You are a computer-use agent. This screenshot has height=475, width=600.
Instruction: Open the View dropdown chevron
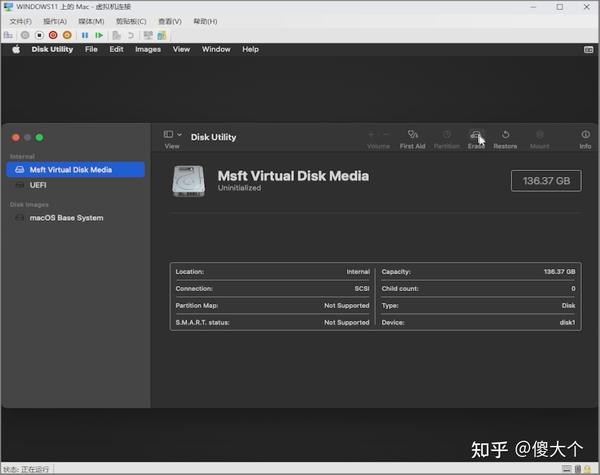pyautogui.click(x=179, y=135)
